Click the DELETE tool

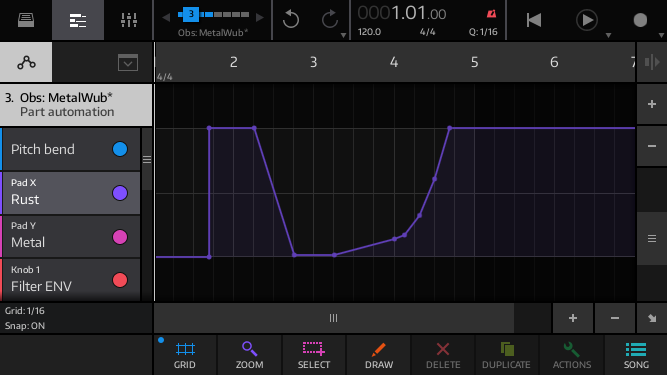443,355
